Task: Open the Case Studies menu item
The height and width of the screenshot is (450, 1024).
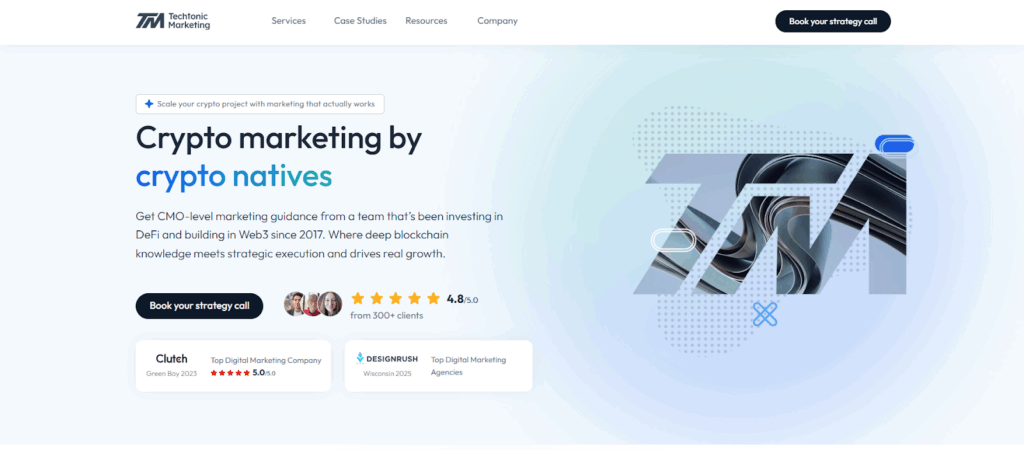Action: coord(360,21)
